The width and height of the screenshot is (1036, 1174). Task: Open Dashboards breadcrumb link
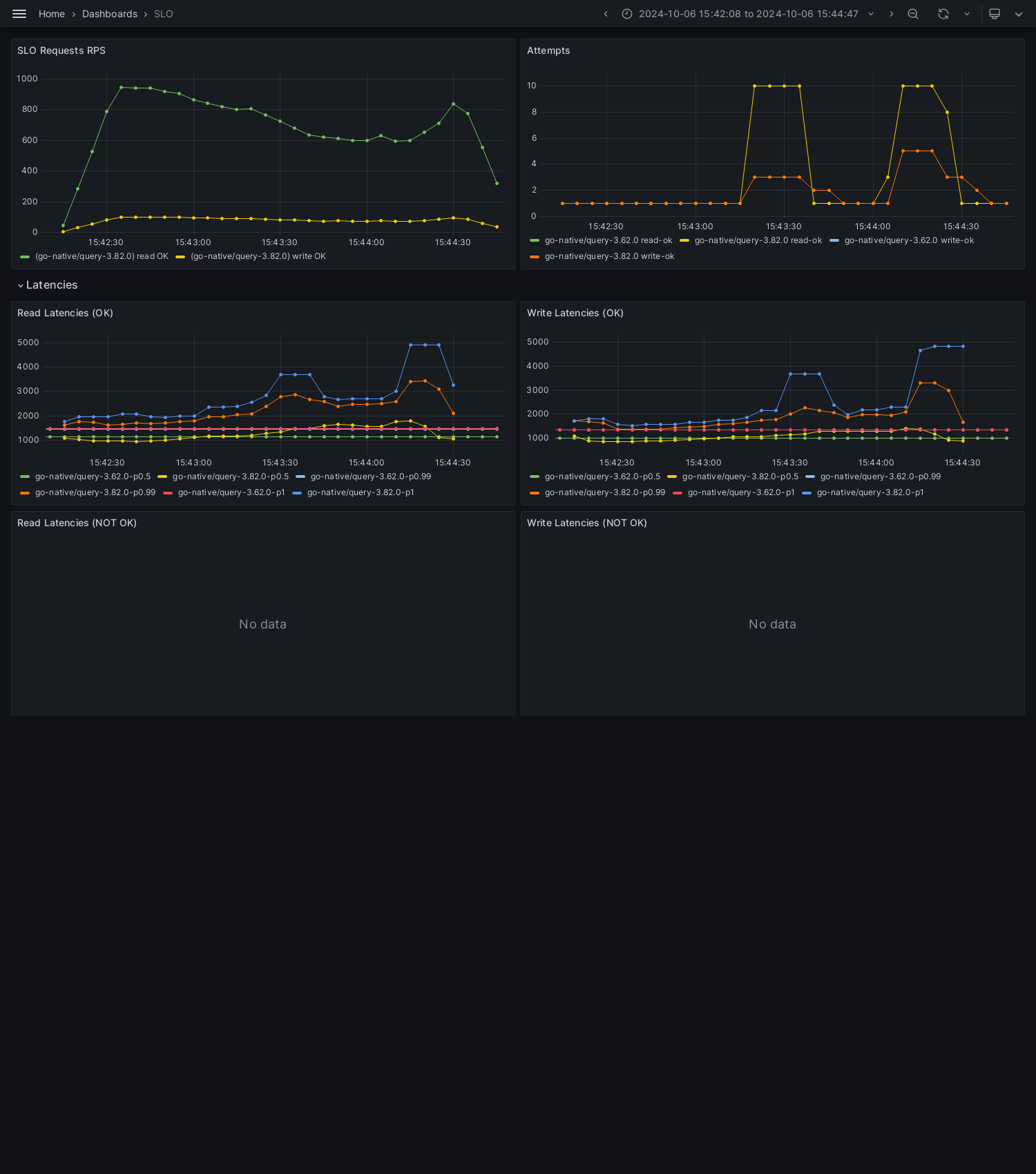tap(110, 14)
